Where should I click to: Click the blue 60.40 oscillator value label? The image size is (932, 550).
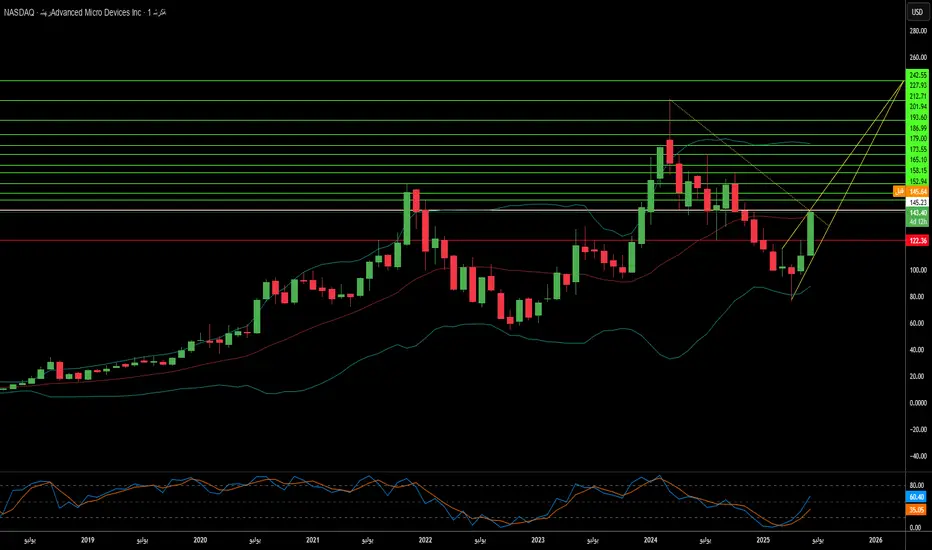(917, 497)
